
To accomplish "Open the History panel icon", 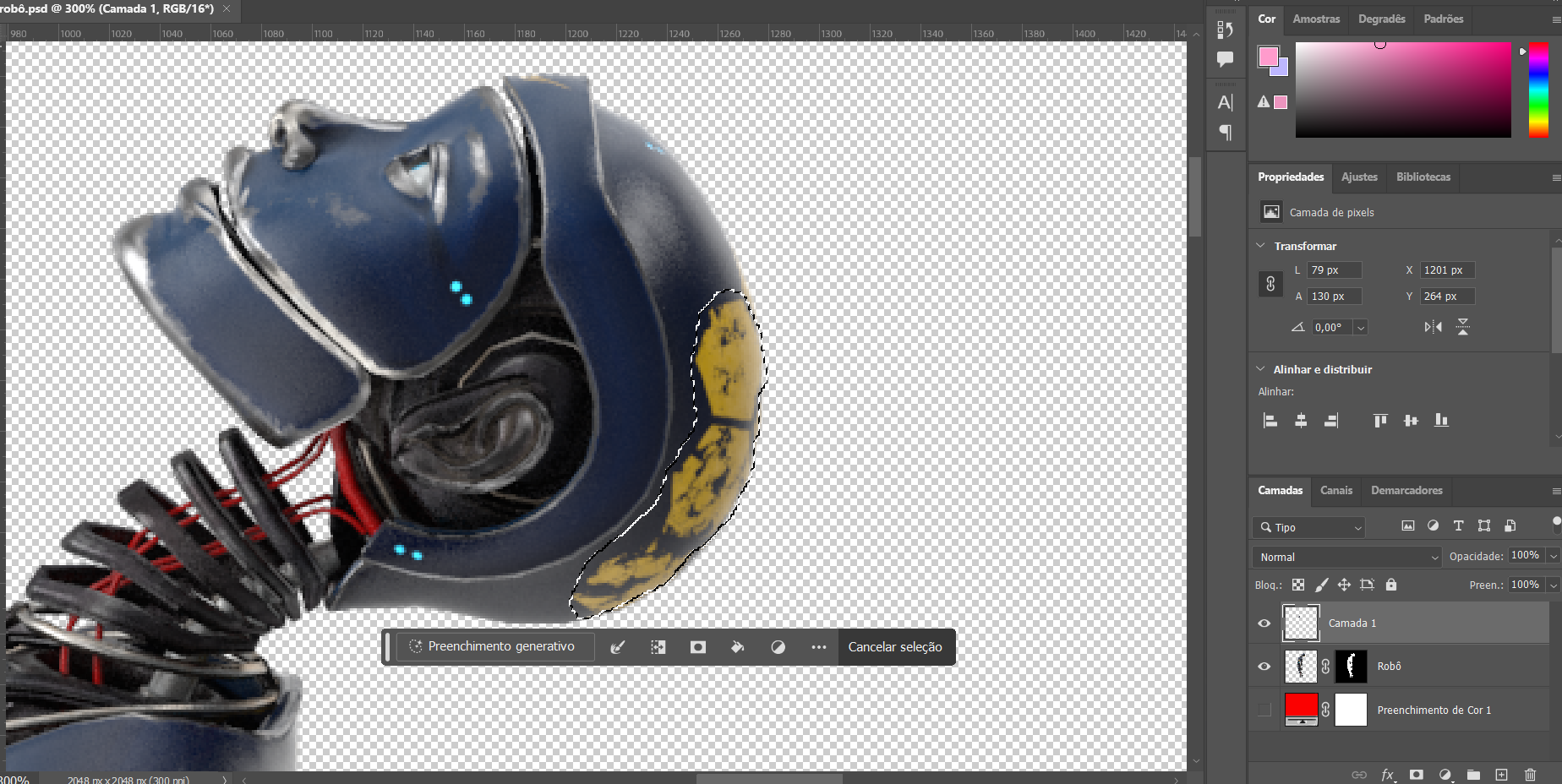I will [1225, 30].
